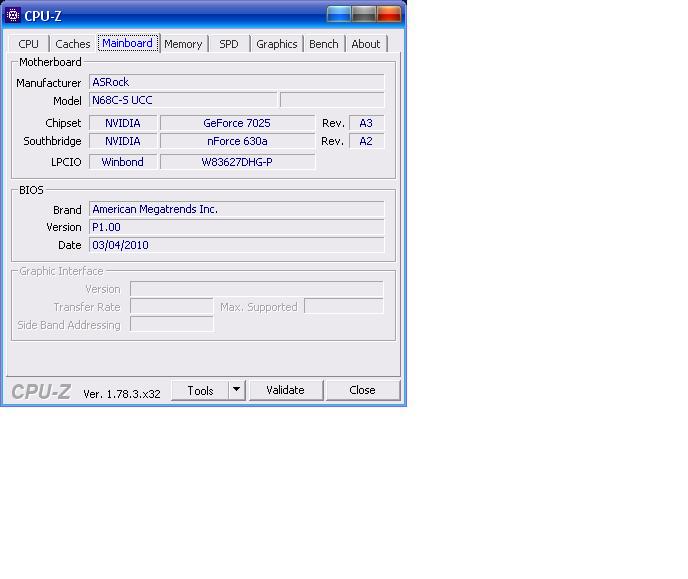Screen dimensions: 688x579
Task: Switch to the SPD tab
Action: tap(229, 44)
